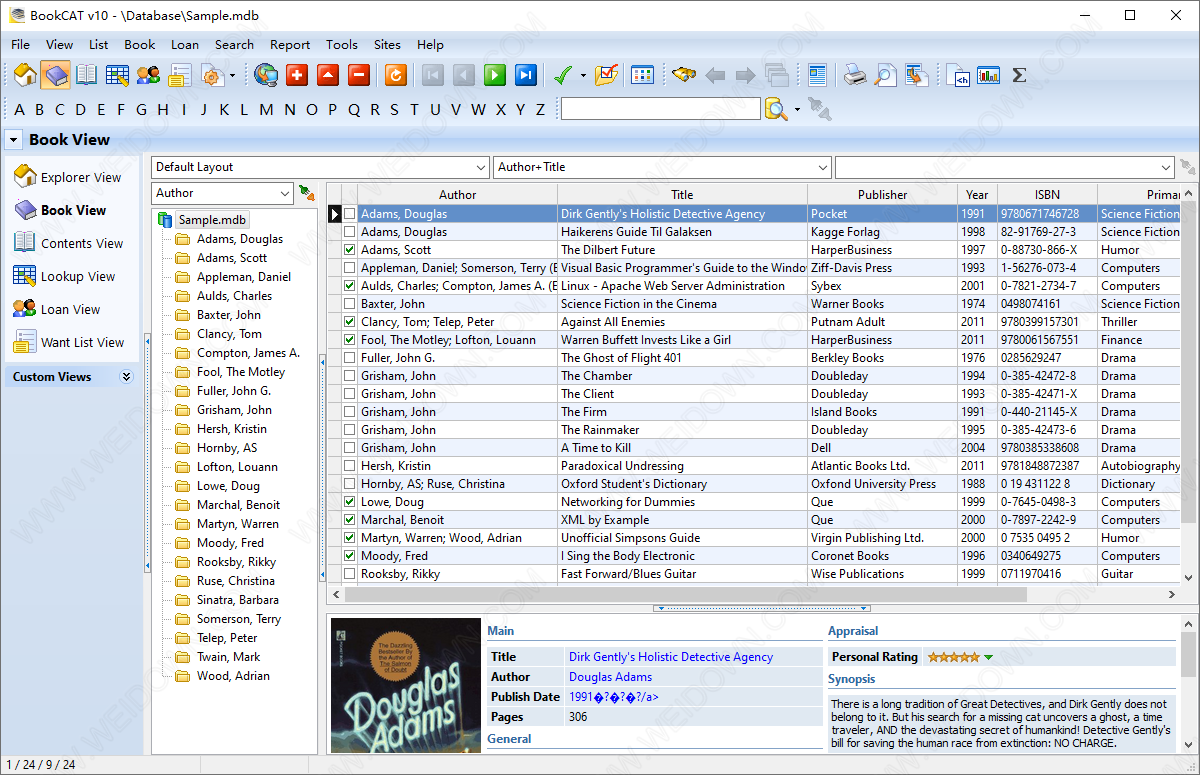This screenshot has width=1200, height=775.
Task: Click the HTML export page icon
Action: [959, 75]
